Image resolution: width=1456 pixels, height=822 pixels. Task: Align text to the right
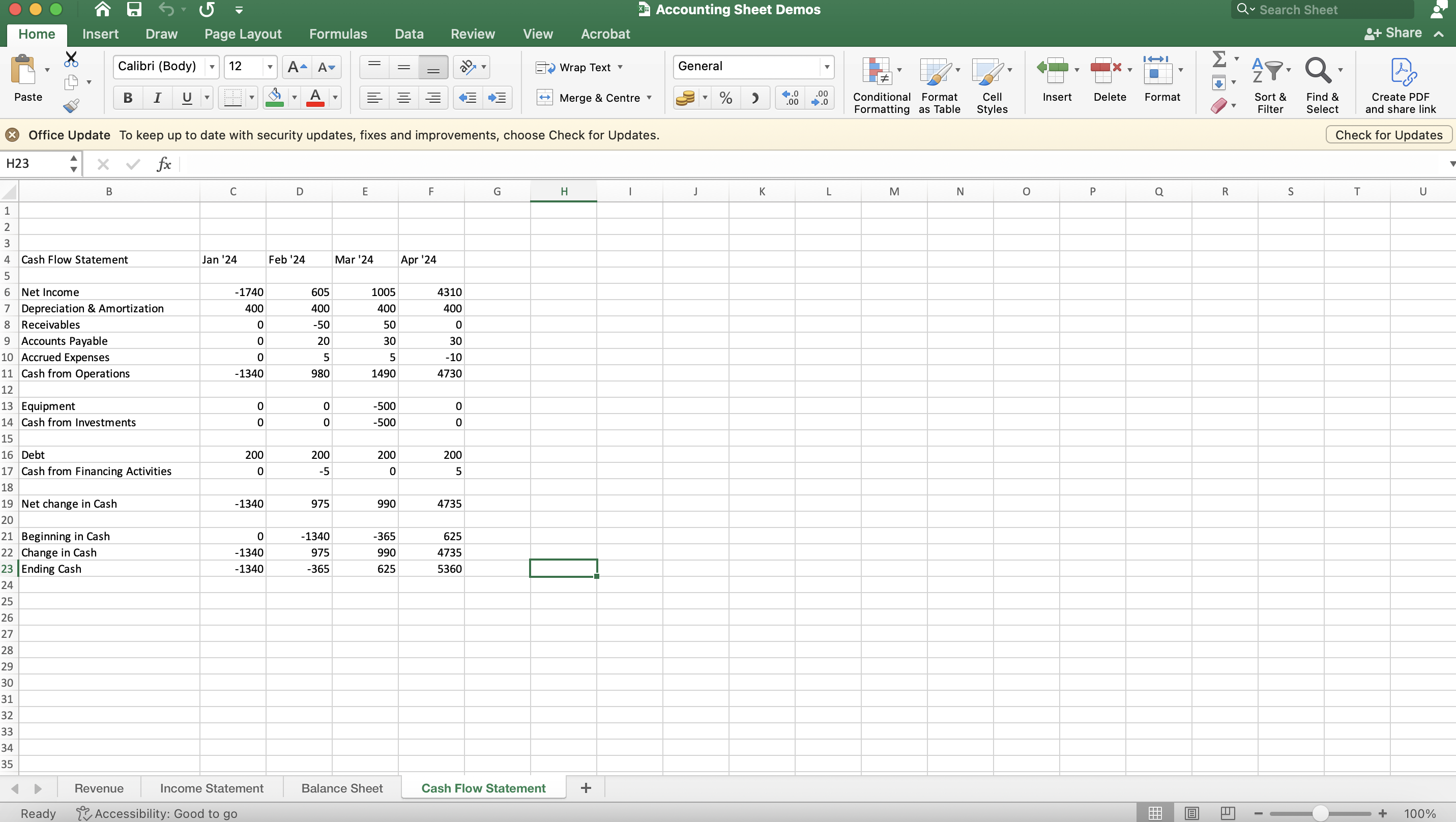pyautogui.click(x=433, y=98)
